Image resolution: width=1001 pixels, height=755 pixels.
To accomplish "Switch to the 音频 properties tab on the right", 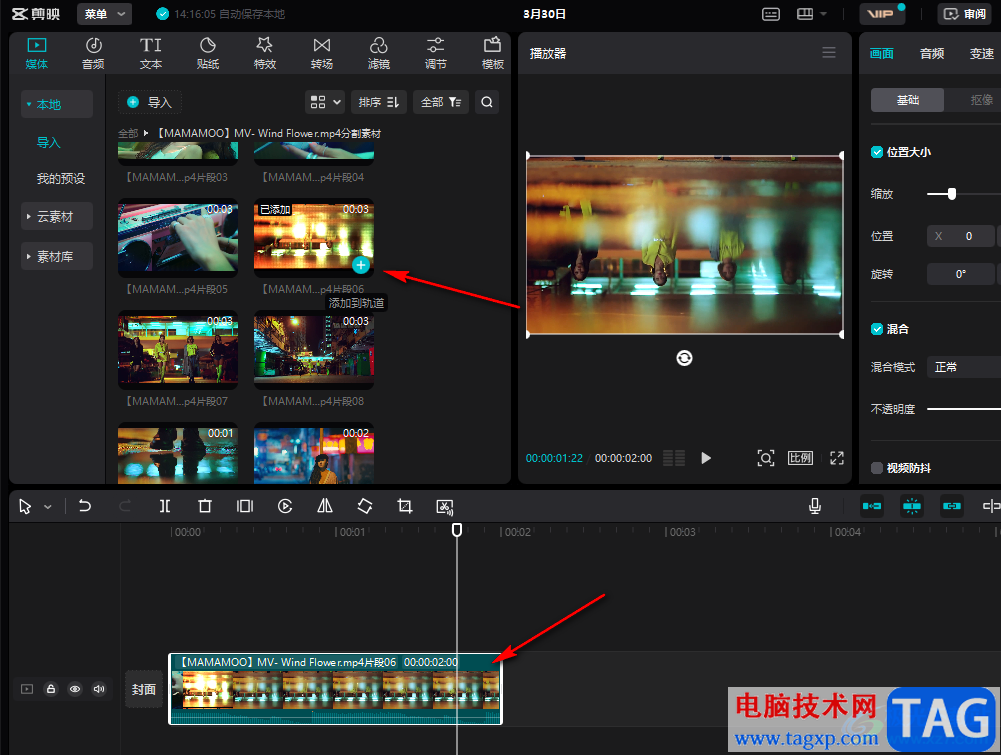I will [931, 54].
